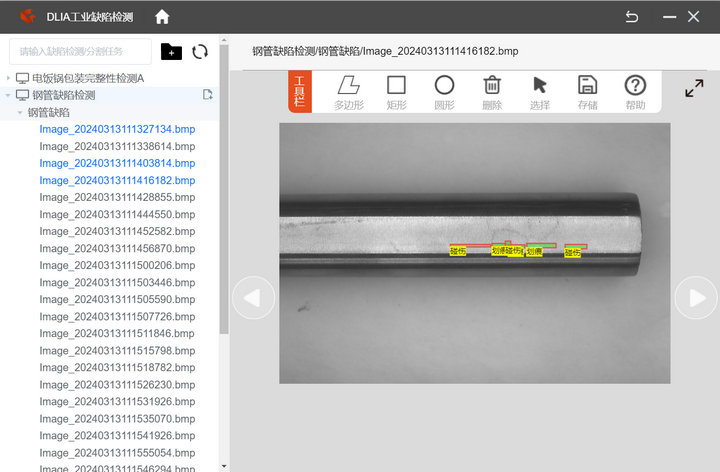The image size is (720, 472).
Task: Open Image_20240313111444550.bmp
Action: (117, 214)
